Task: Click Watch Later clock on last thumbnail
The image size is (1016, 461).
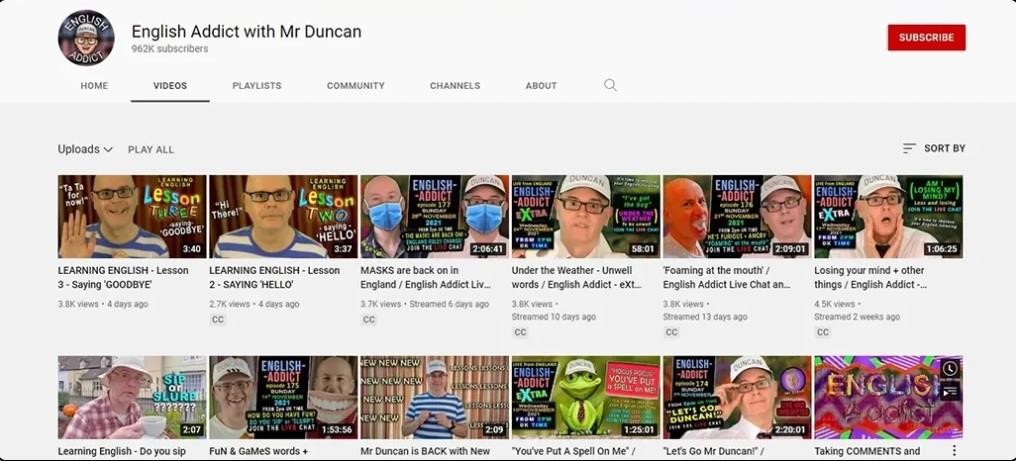Action: click(x=949, y=369)
